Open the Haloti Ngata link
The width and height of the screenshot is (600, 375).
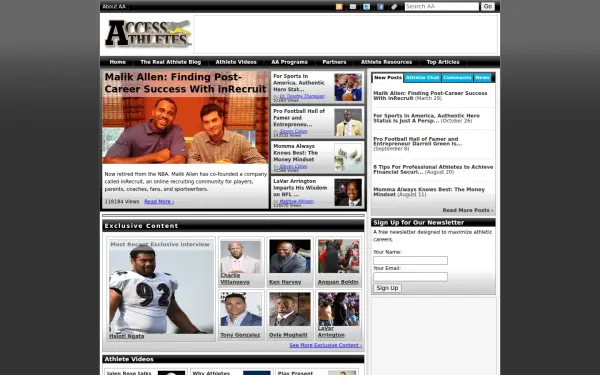coord(127,336)
